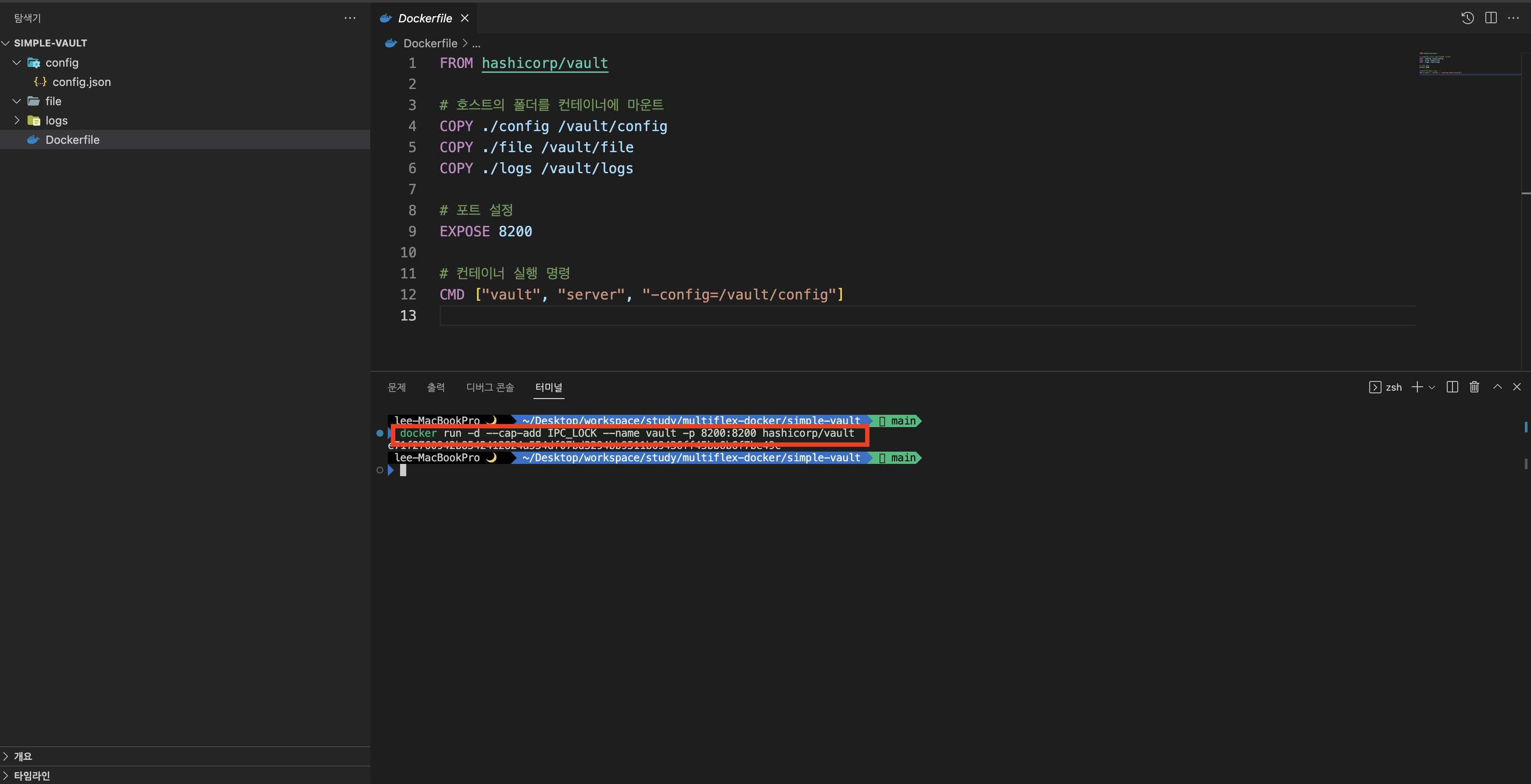Open the explorer panel ellipsis menu
The height and width of the screenshot is (784, 1531).
(350, 18)
